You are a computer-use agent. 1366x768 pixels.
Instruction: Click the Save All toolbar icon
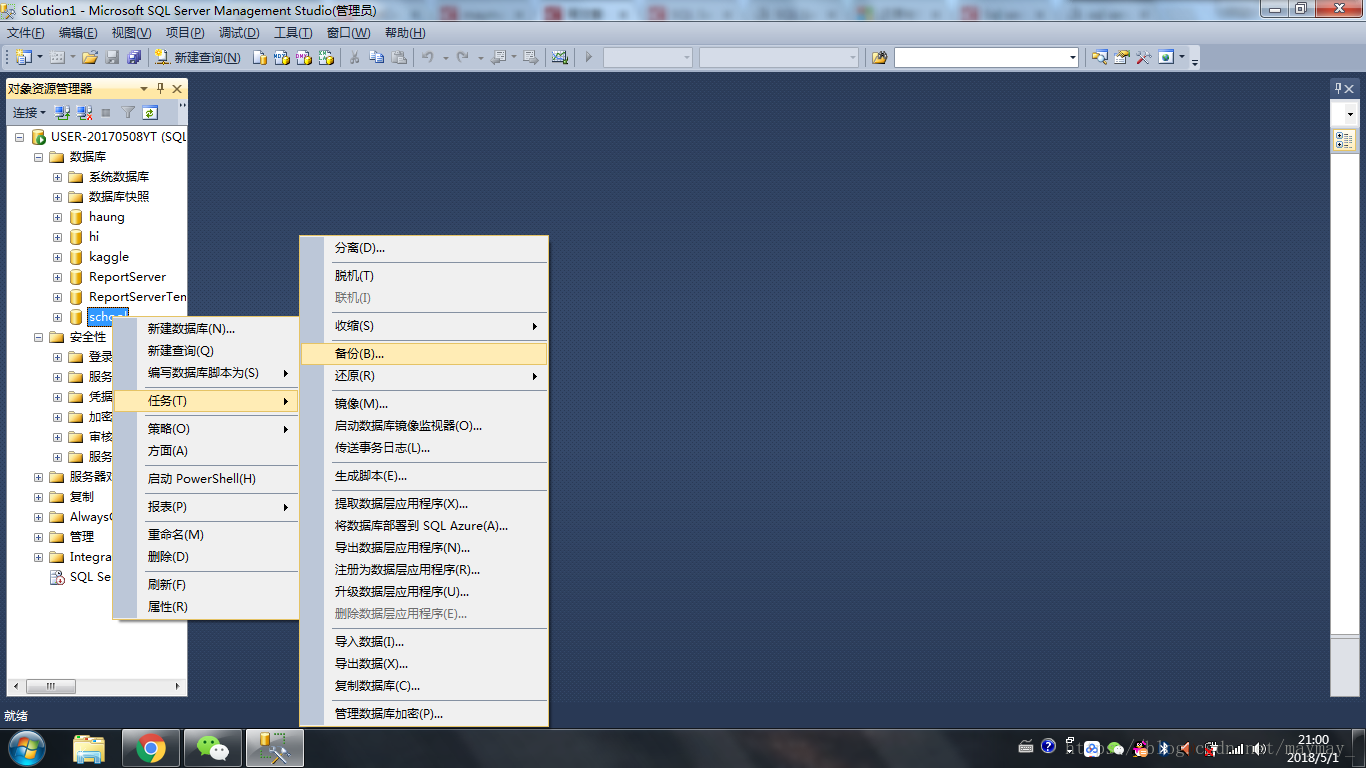tap(134, 57)
